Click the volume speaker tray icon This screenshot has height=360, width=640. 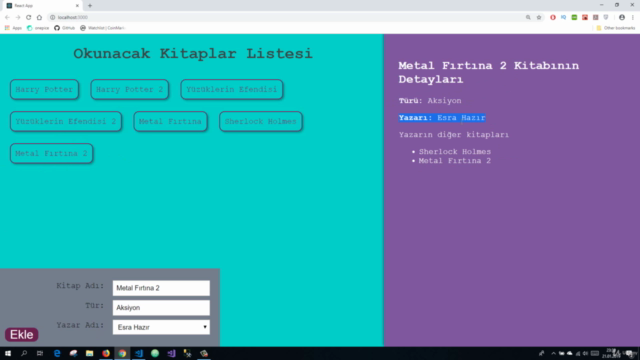click(585, 353)
